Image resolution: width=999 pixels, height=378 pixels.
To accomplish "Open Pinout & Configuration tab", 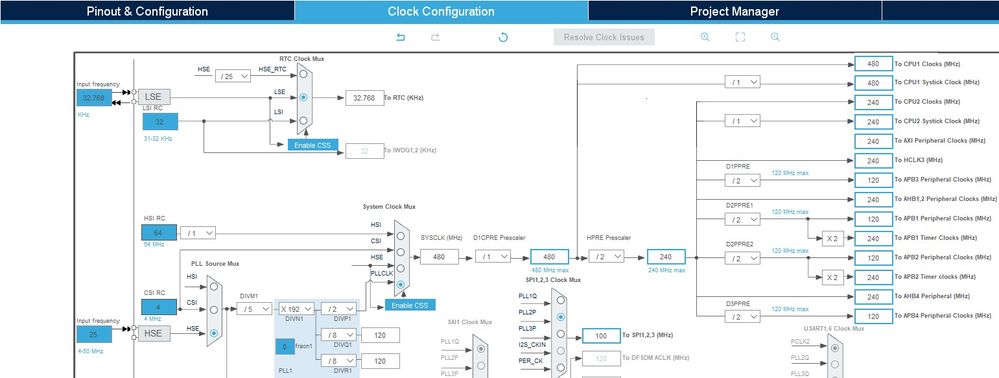I will [x=147, y=11].
